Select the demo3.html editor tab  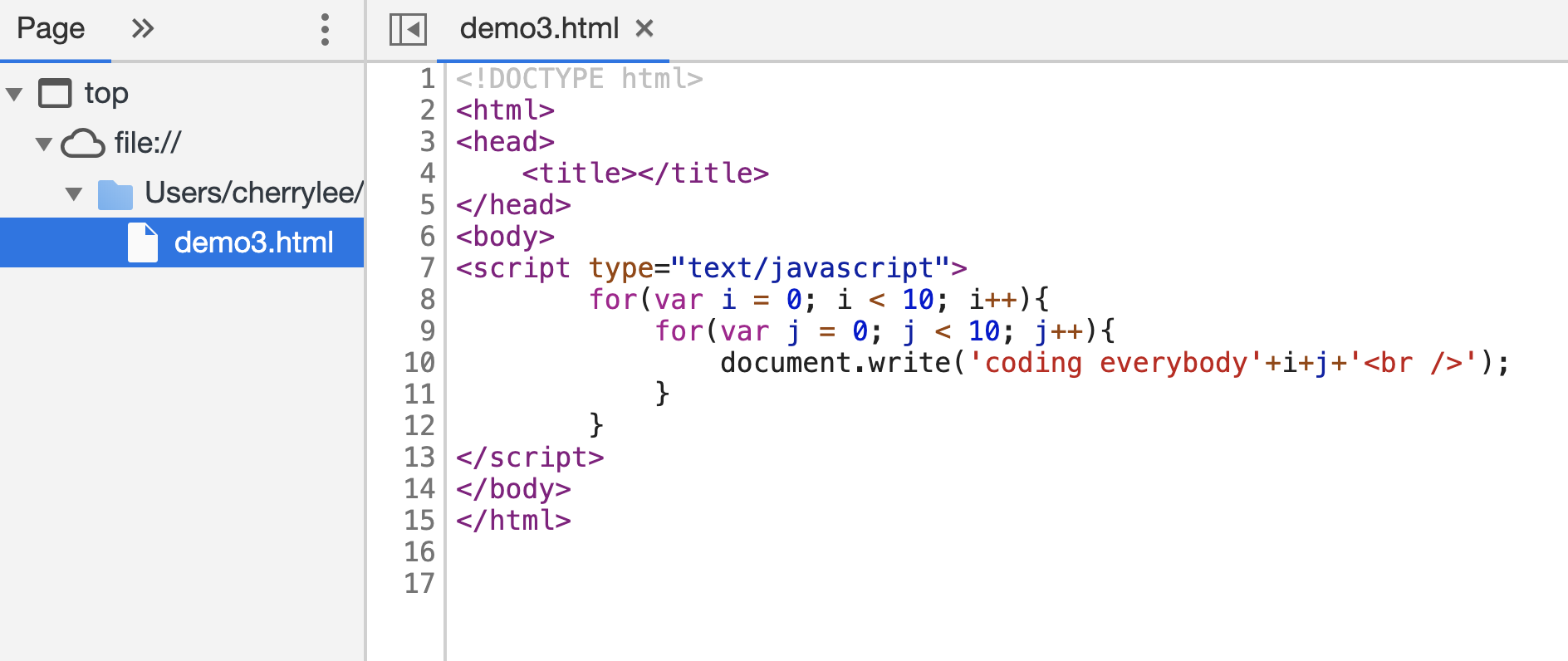tap(539, 29)
